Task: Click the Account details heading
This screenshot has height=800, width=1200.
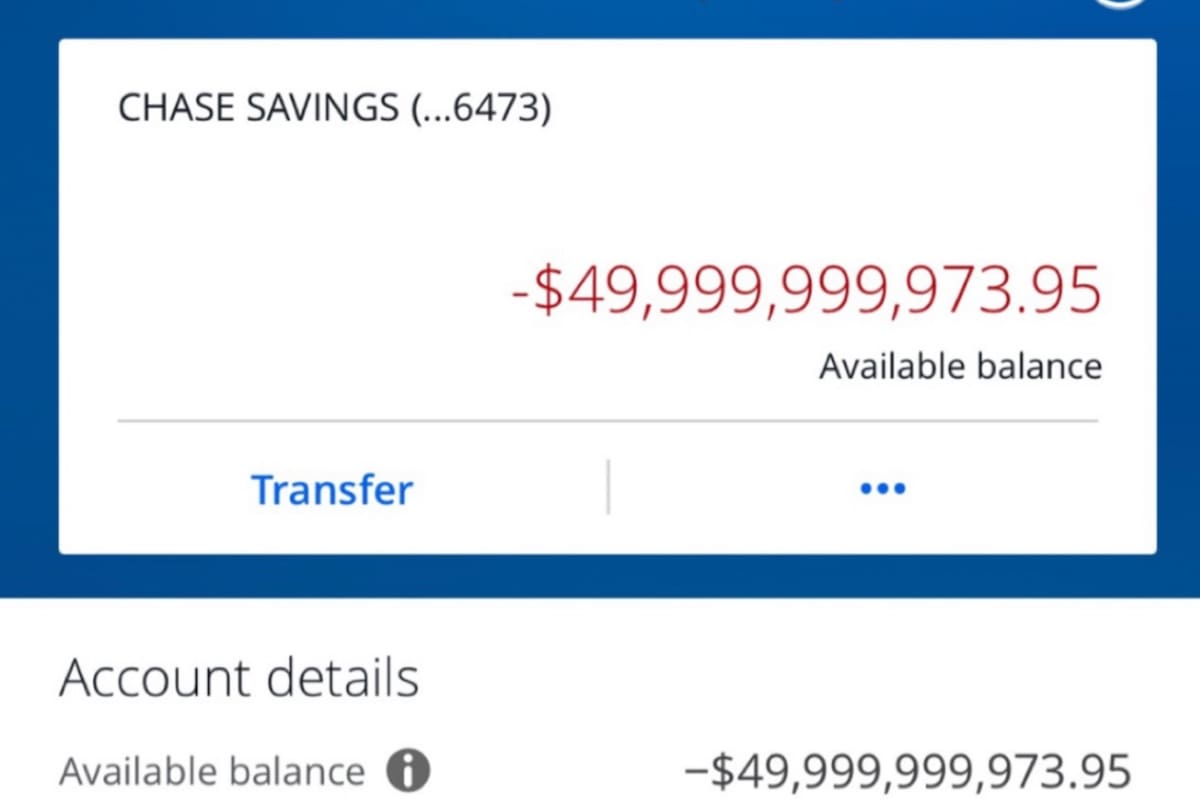Action: [239, 678]
